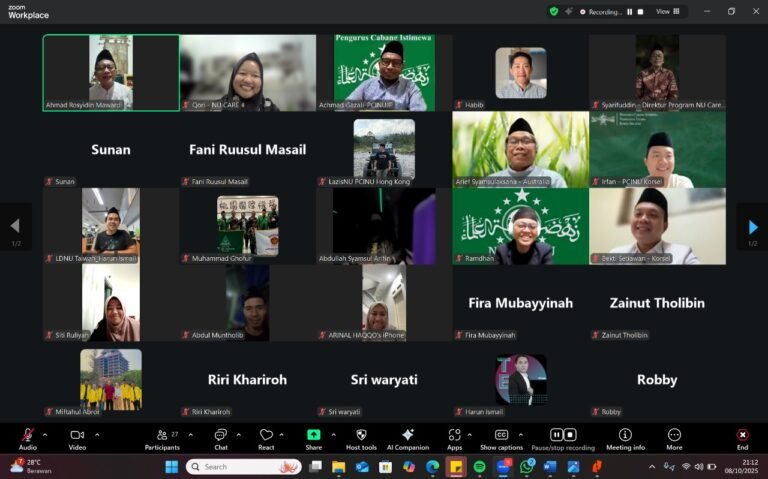This screenshot has width=768, height=479.
Task: Go to next gallery page arrow
Action: coord(753,228)
